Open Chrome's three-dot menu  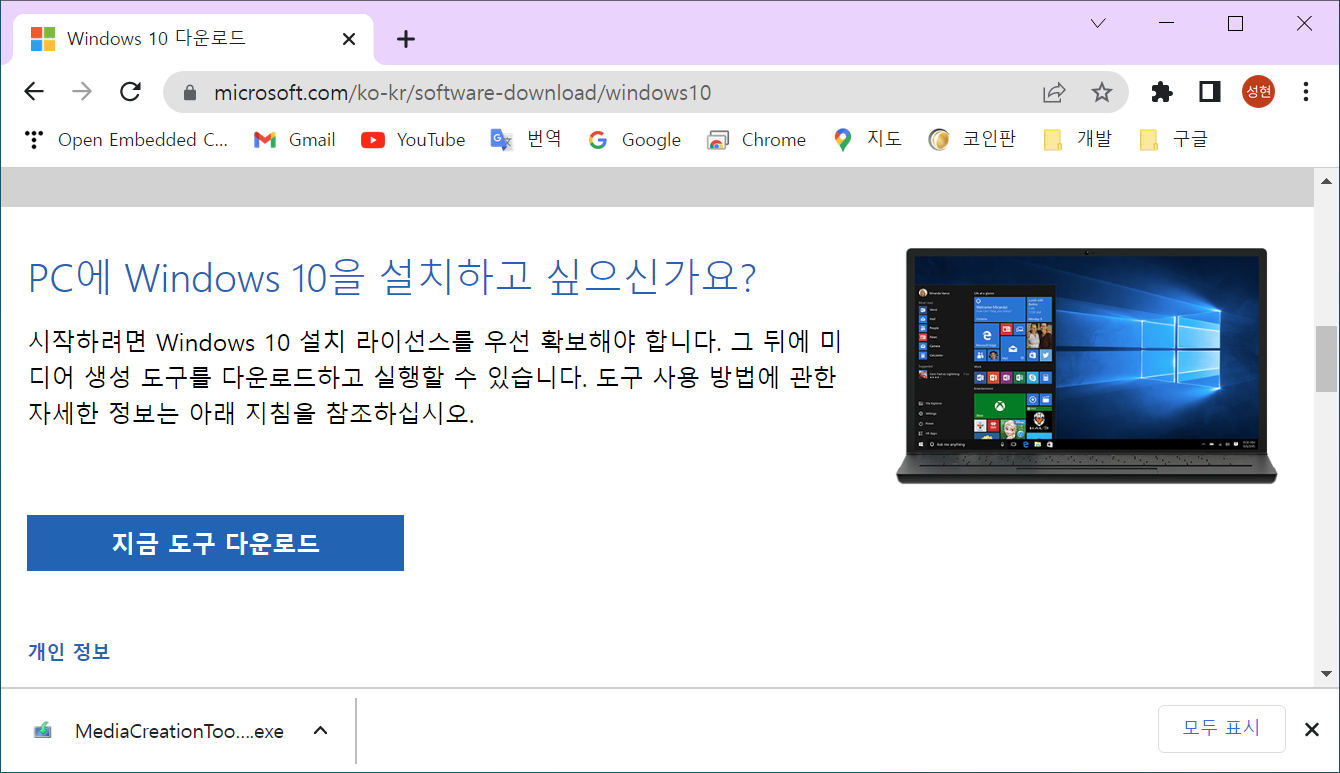1306,92
